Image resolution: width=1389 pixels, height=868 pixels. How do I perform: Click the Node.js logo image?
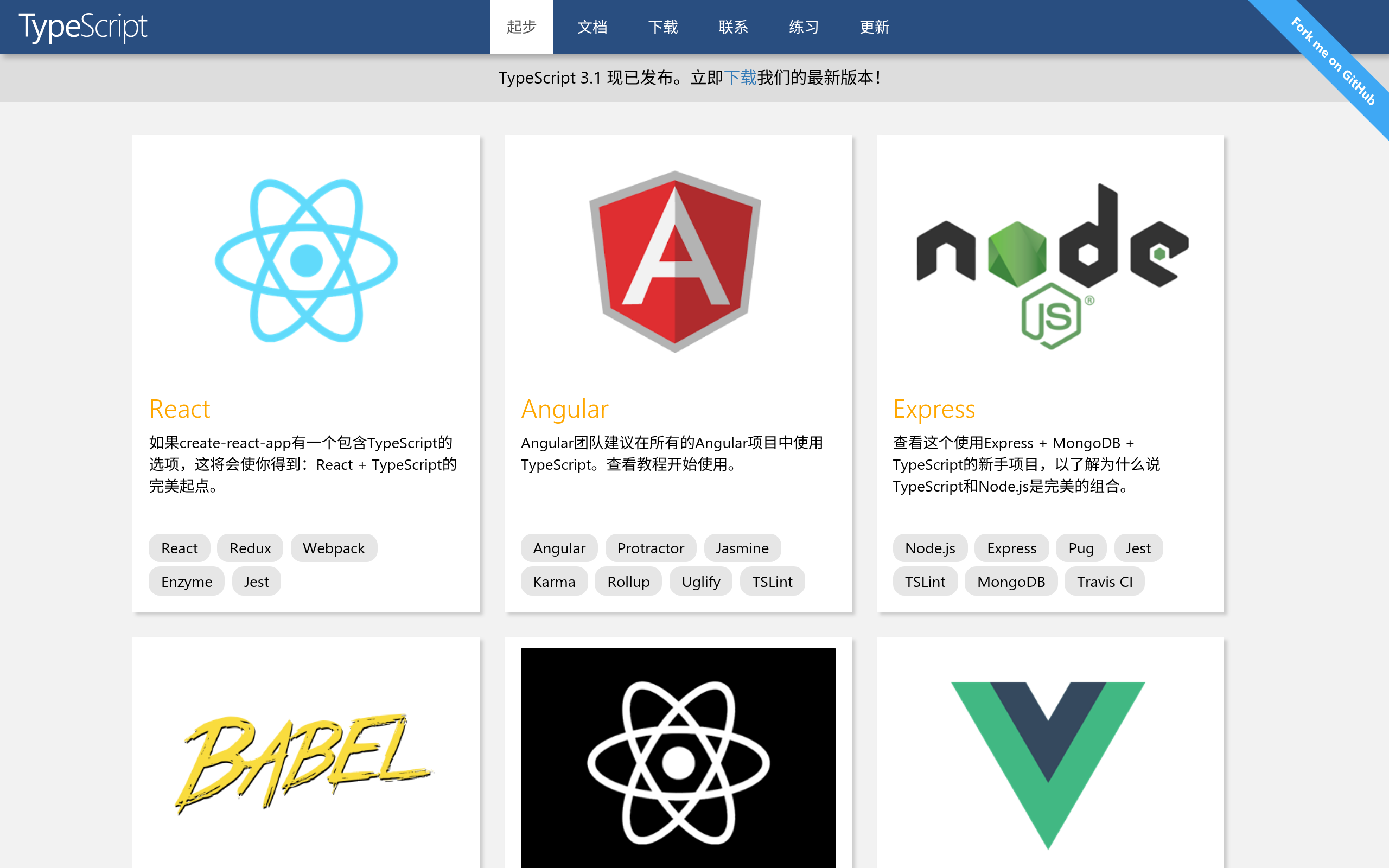click(1052, 266)
